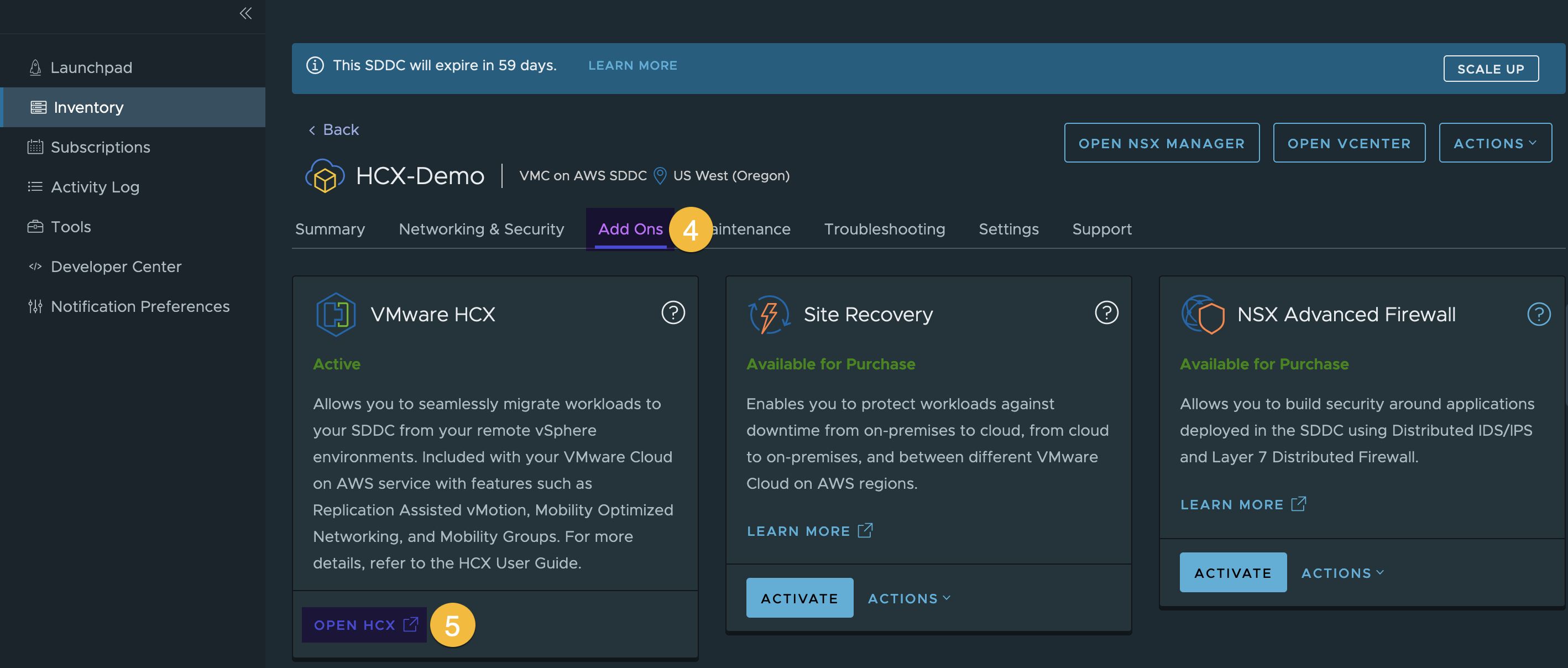Open help for Site Recovery card
The width and height of the screenshot is (1568, 668).
[1106, 313]
